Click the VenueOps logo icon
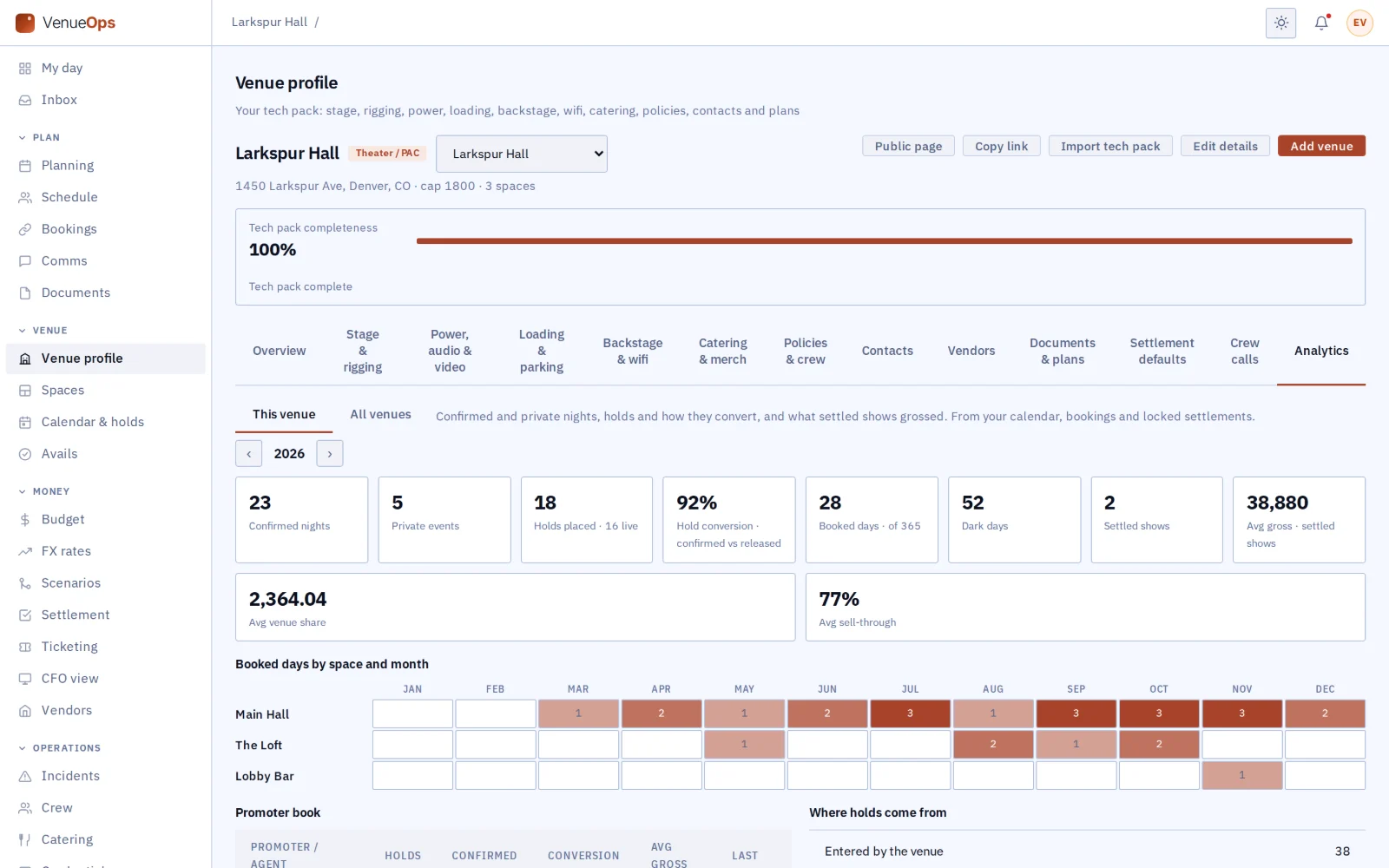Image resolution: width=1389 pixels, height=868 pixels. pos(25,23)
